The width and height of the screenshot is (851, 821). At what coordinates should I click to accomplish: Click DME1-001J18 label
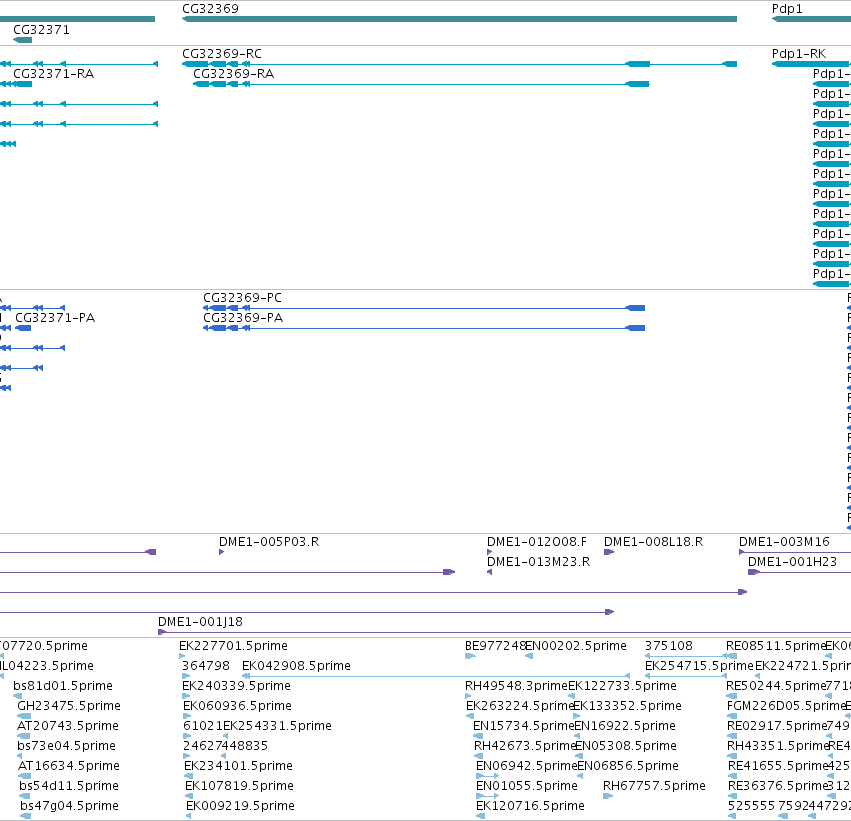200,622
